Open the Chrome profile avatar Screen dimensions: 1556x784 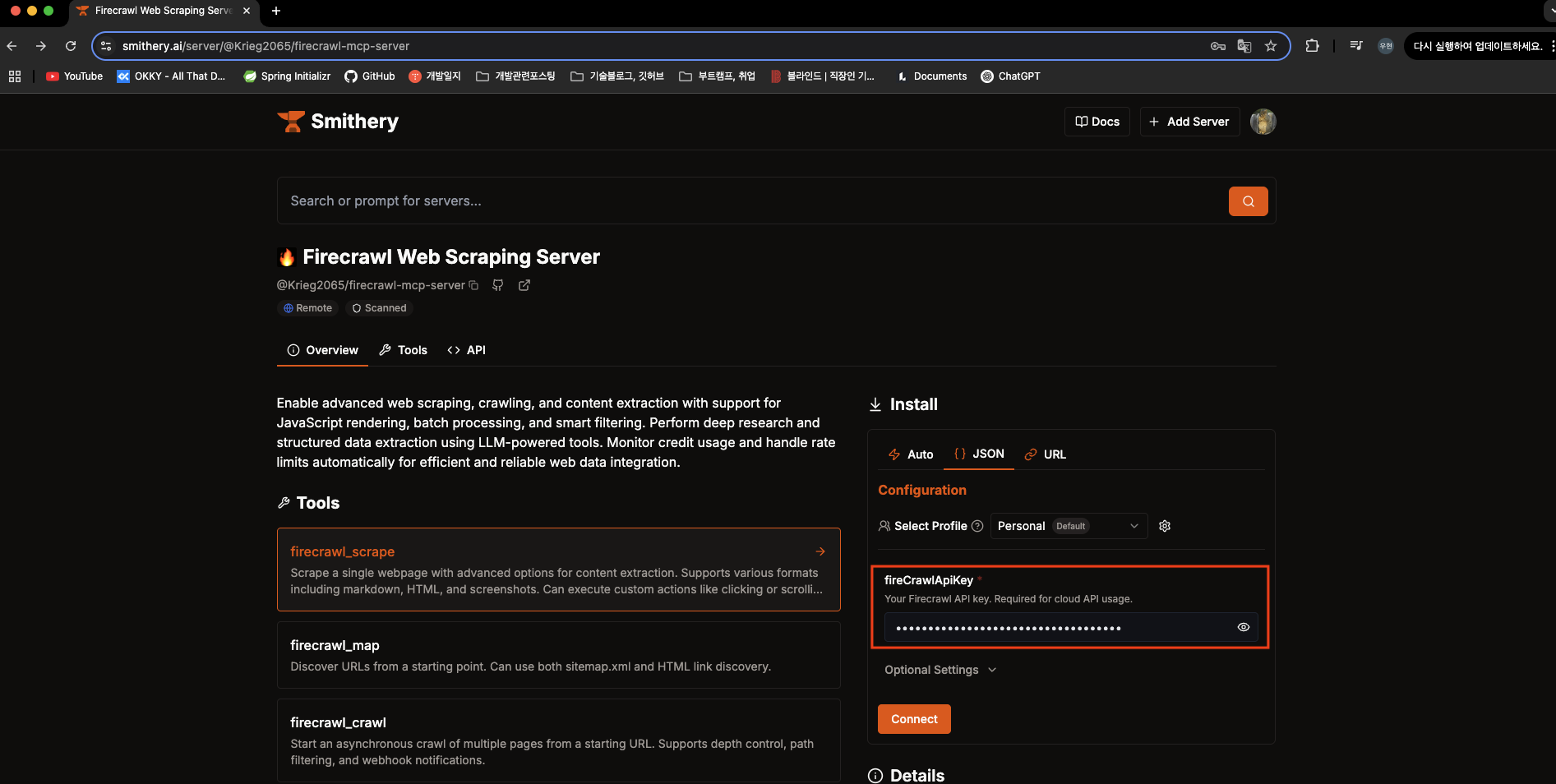(1386, 46)
